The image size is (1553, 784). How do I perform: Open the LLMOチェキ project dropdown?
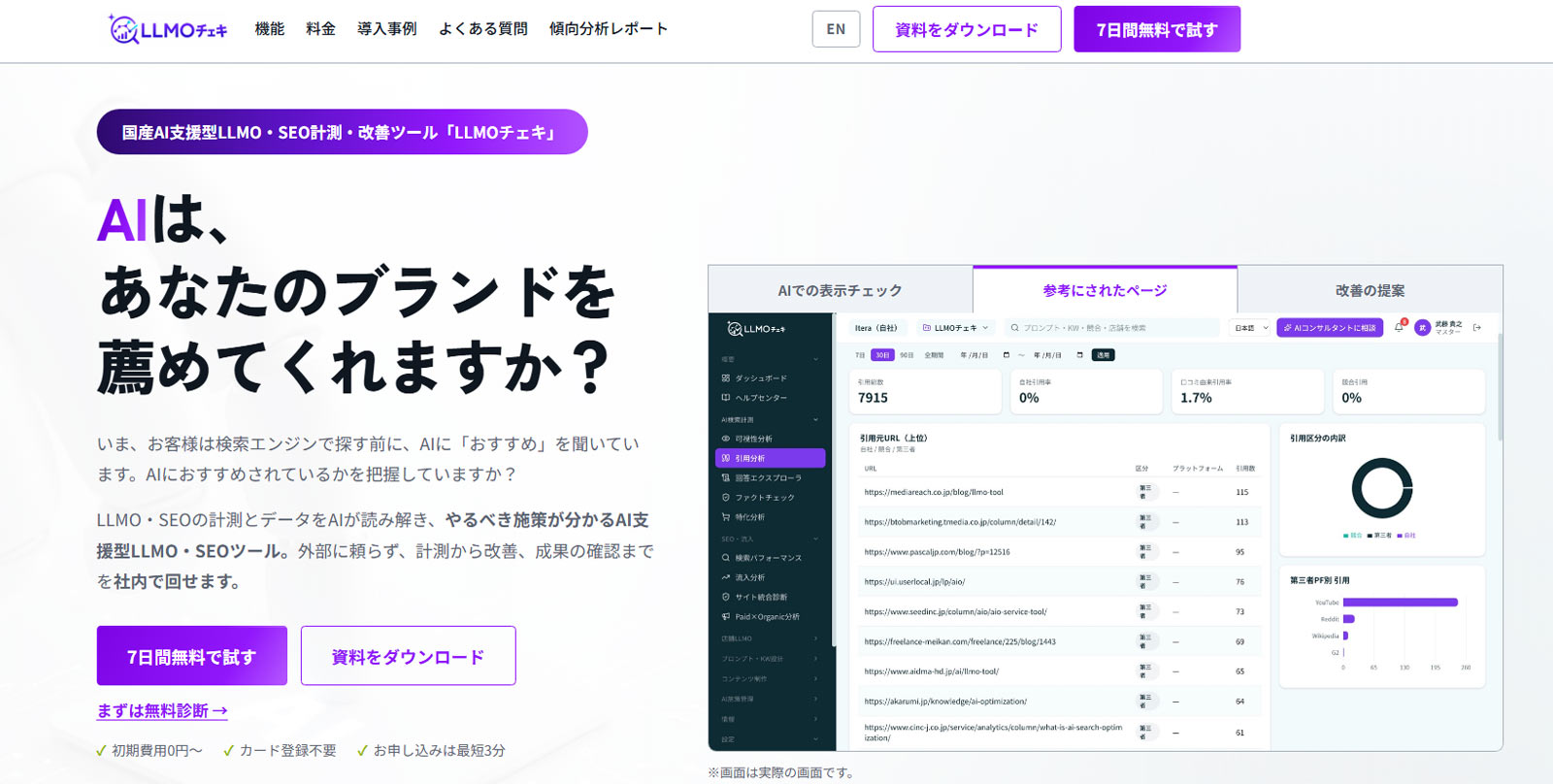(x=955, y=328)
